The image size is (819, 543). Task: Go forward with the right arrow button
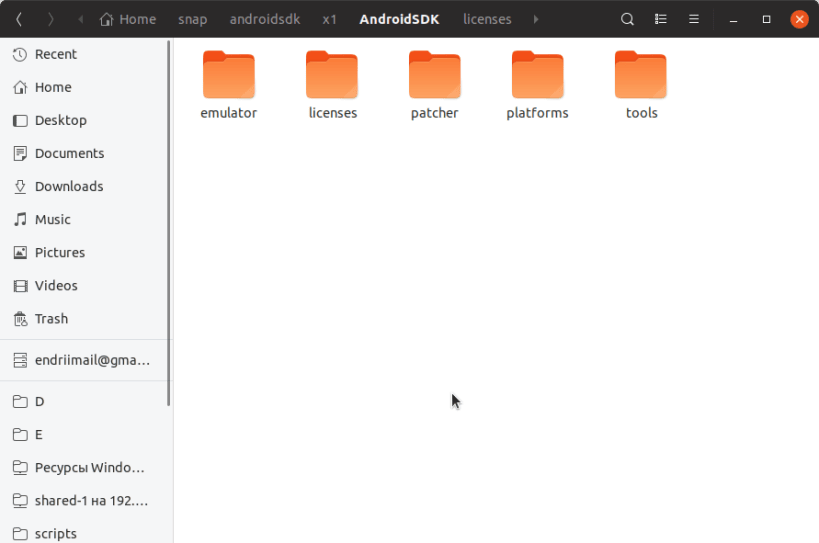pyautogui.click(x=51, y=19)
